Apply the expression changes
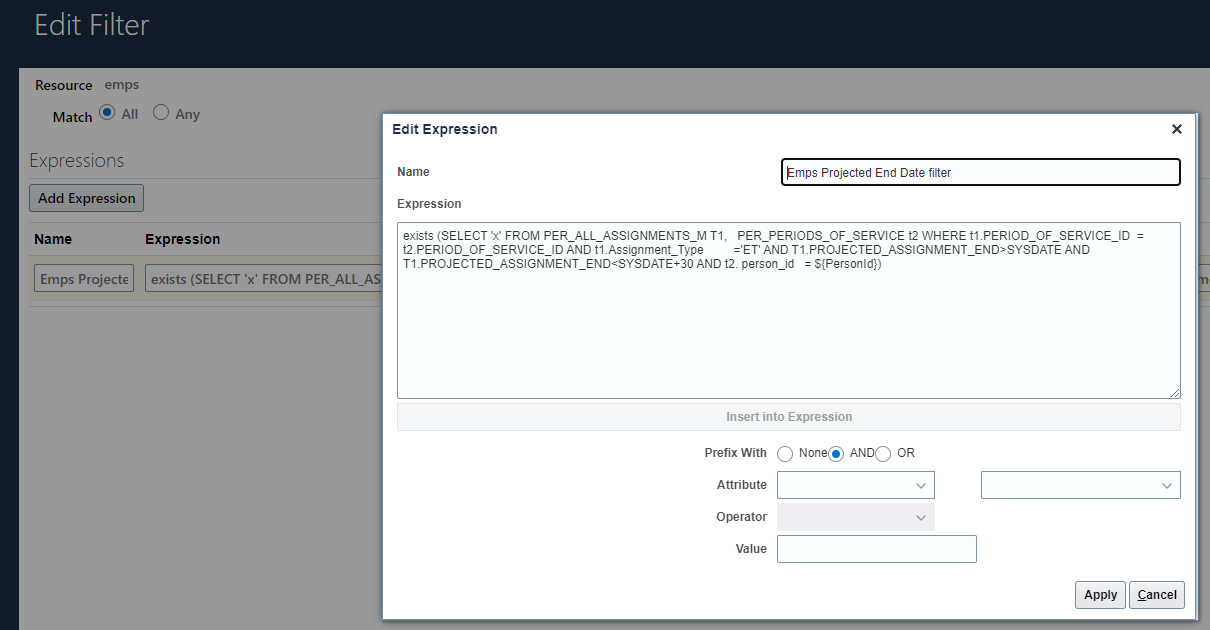The height and width of the screenshot is (630, 1210). 1100,594
